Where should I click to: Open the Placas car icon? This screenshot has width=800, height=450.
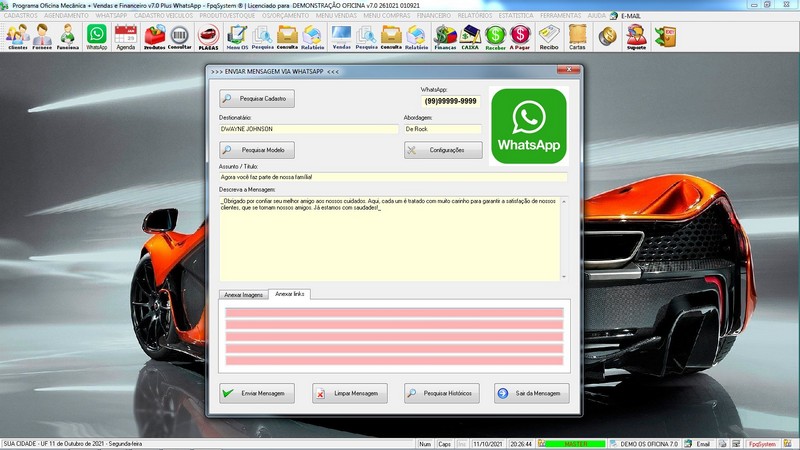tap(208, 37)
